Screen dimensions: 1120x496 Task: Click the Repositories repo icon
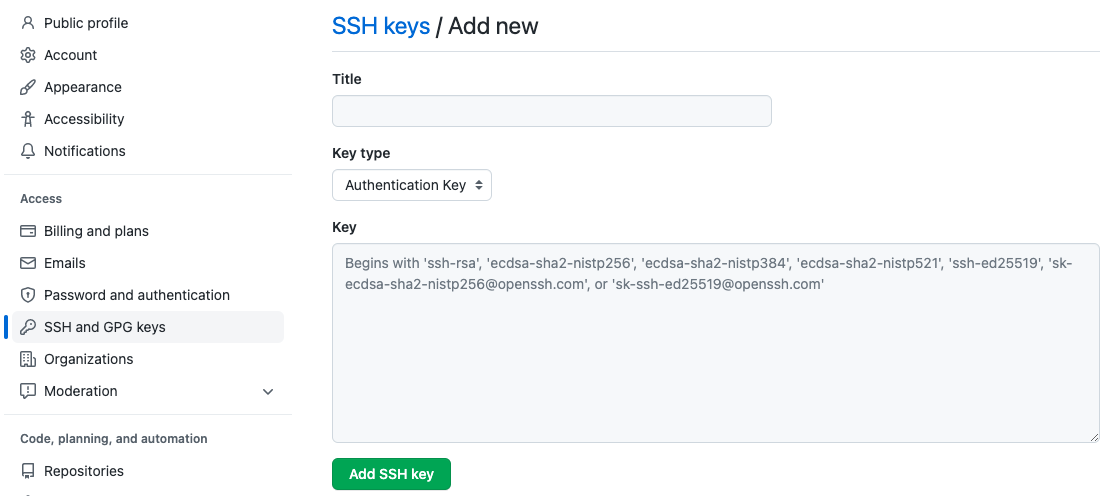click(28, 471)
